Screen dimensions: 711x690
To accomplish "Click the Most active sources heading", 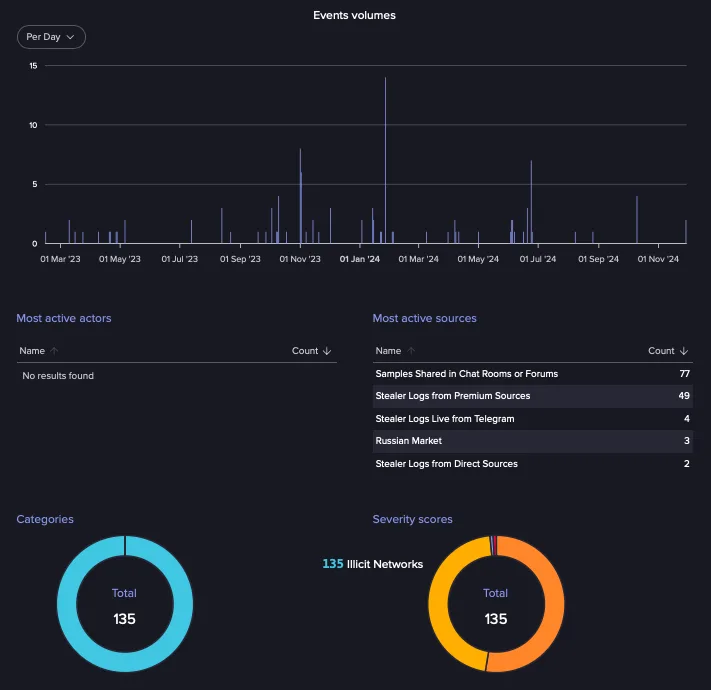I will [x=424, y=318].
